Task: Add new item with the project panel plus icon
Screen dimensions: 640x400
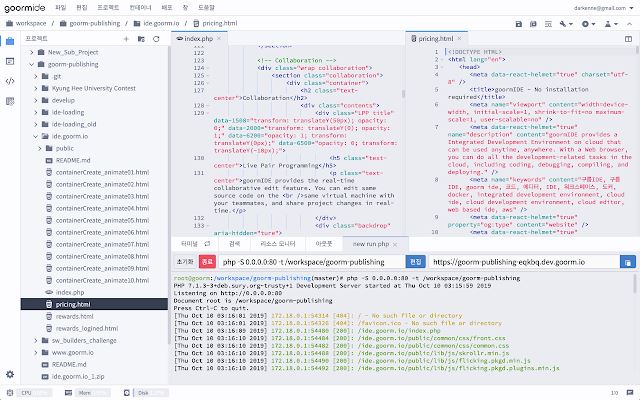Action: point(126,39)
